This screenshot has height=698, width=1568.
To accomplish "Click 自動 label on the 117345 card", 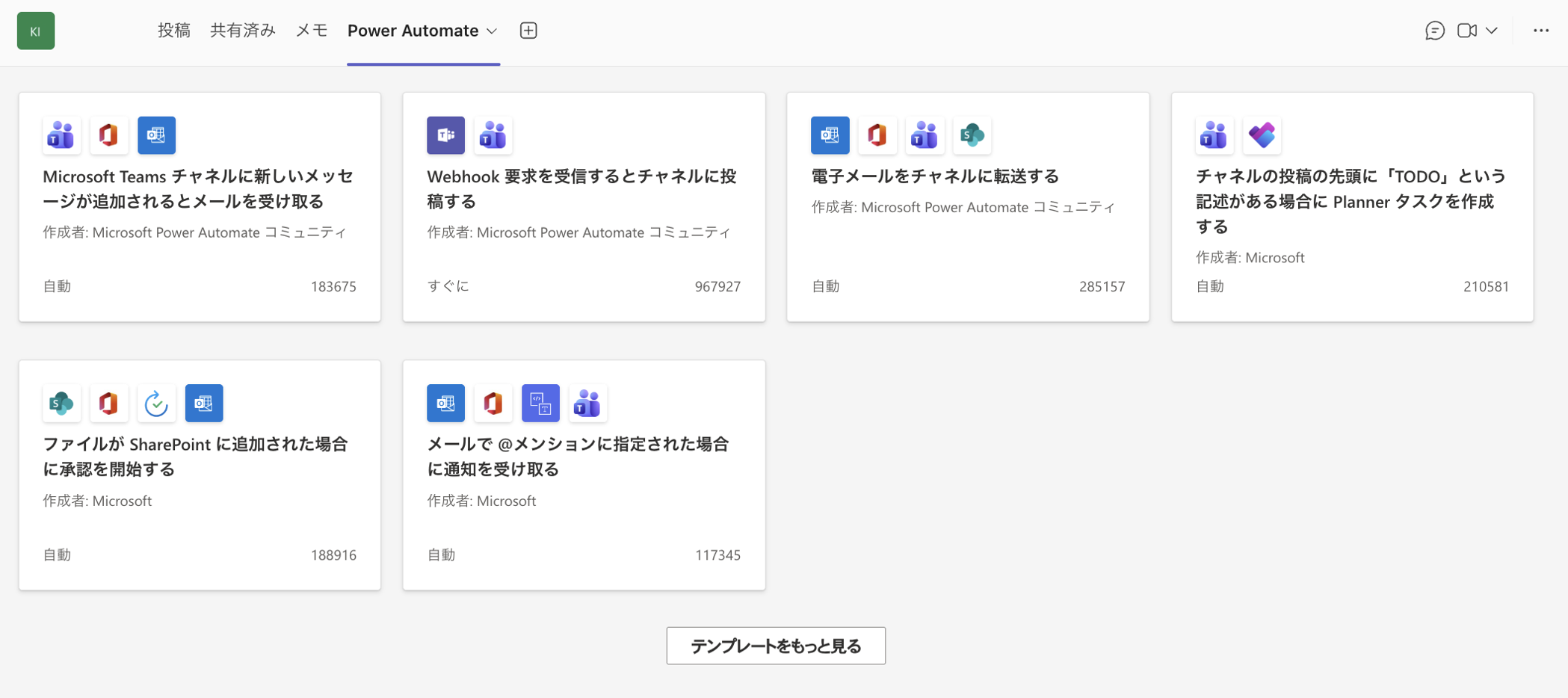I will point(441,555).
